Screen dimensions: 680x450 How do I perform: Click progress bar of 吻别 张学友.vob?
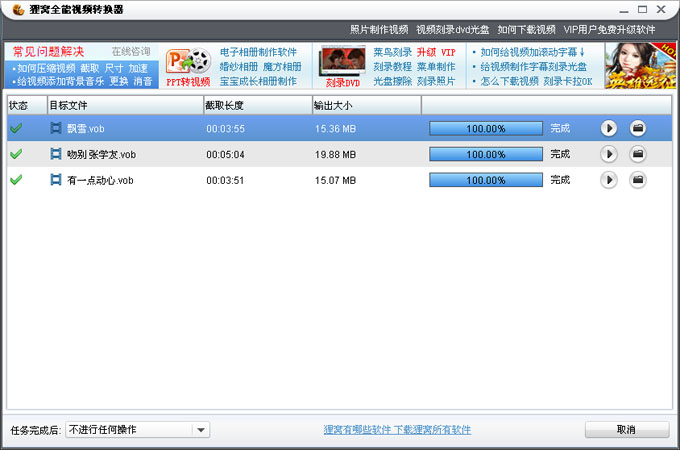click(x=485, y=154)
